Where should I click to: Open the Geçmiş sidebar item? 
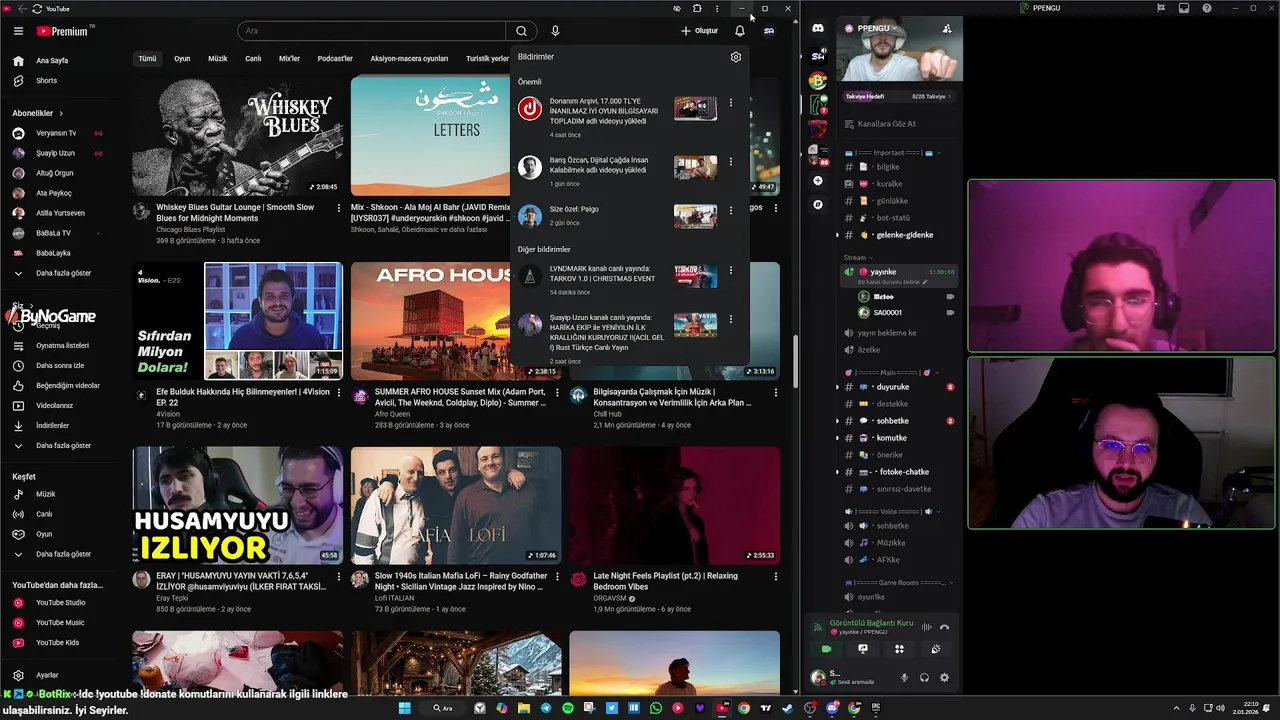[48, 326]
